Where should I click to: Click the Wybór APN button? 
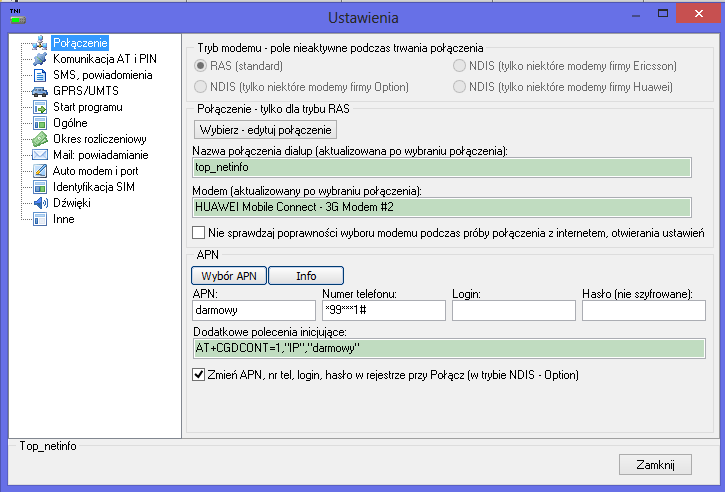click(228, 275)
